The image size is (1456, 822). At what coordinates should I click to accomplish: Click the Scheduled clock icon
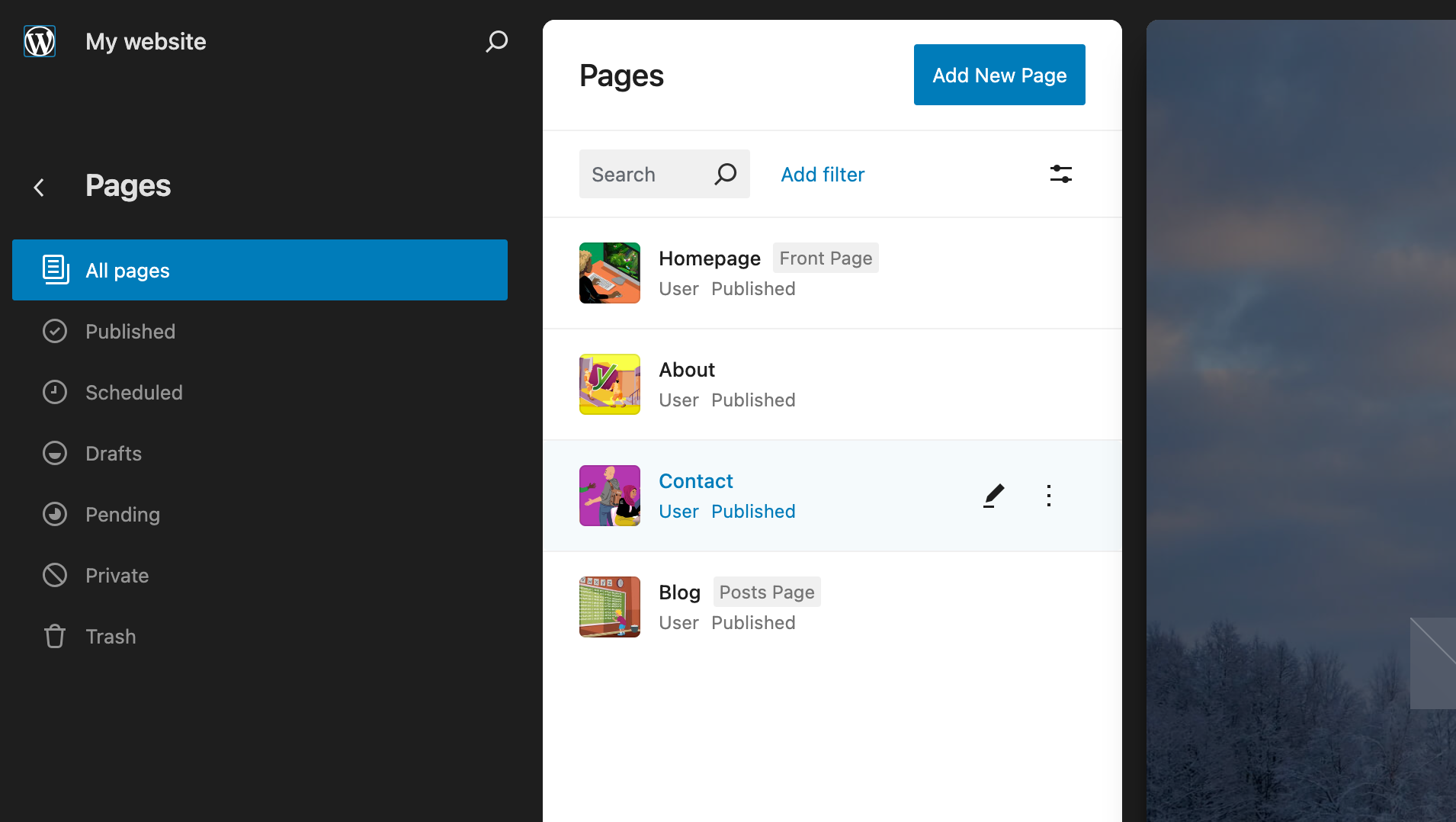click(55, 392)
